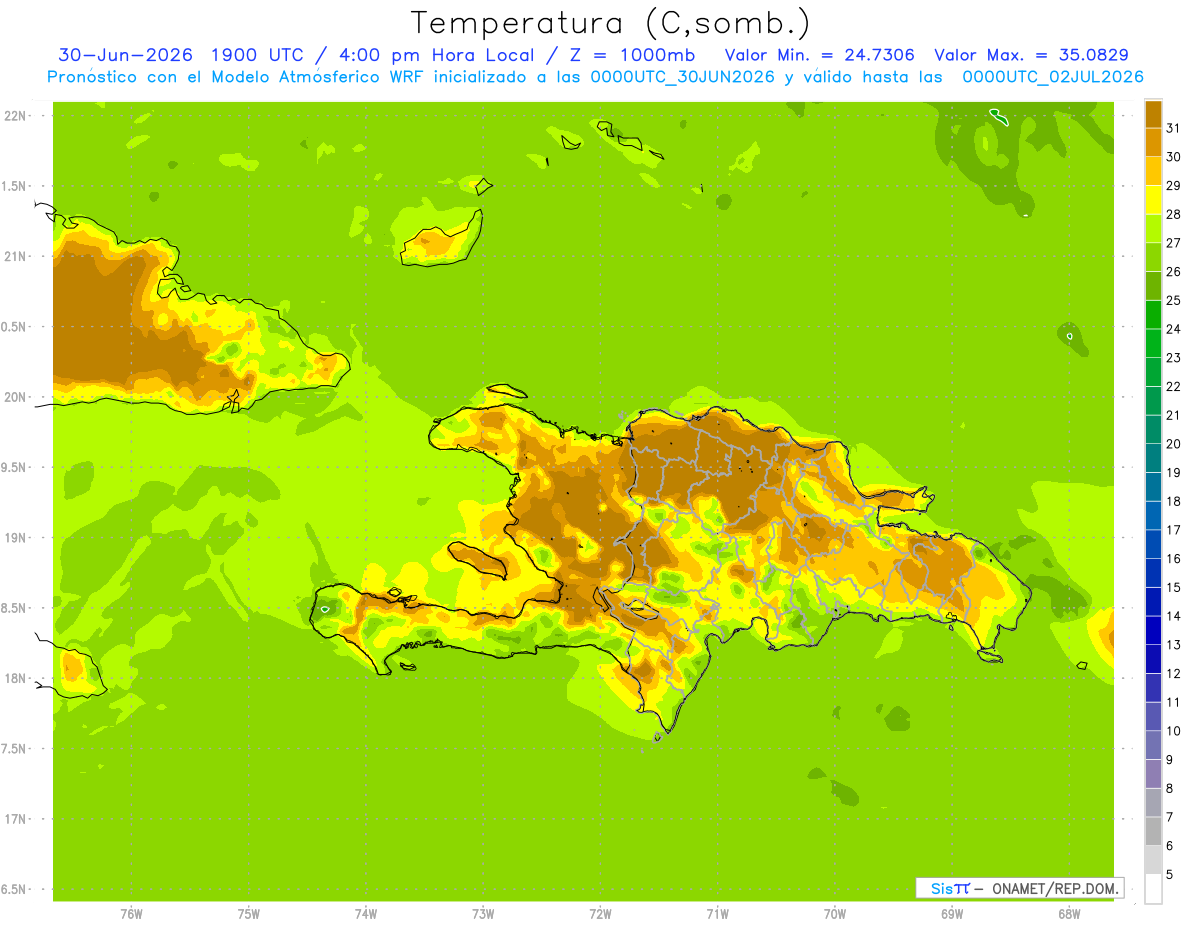
Task: Click the "17N" latitude axis label
Action: (x=14, y=819)
